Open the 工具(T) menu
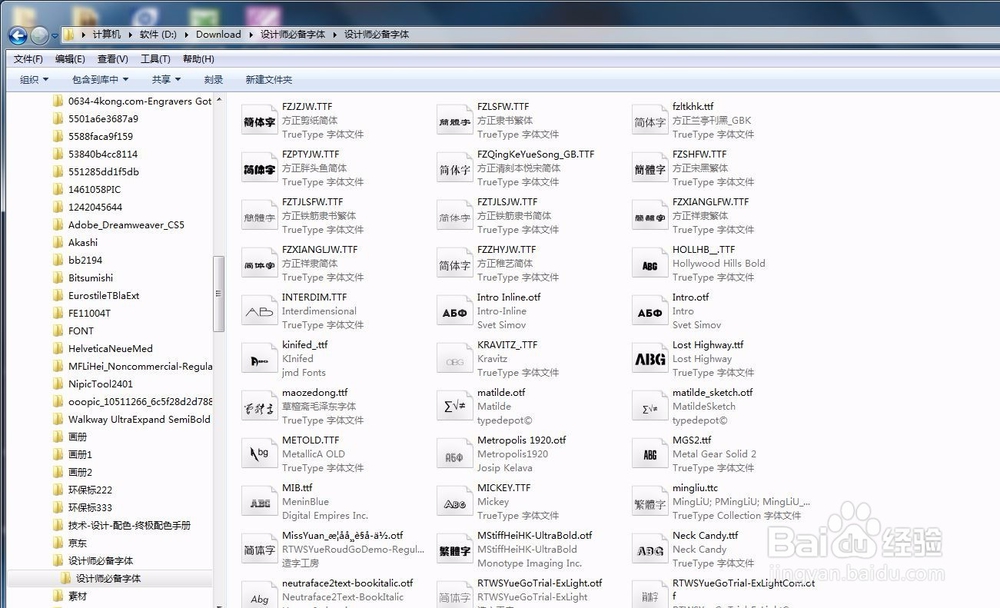This screenshot has width=1000, height=608. (156, 59)
